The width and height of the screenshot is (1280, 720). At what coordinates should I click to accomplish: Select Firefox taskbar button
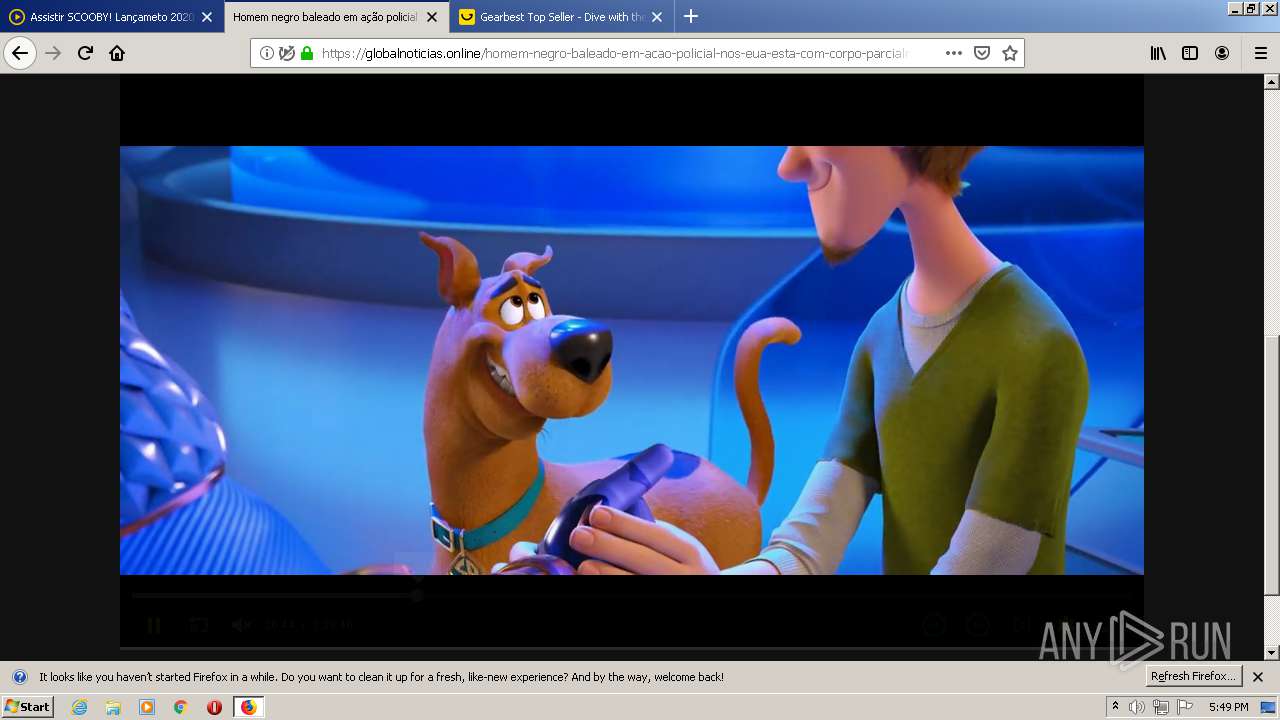(248, 707)
